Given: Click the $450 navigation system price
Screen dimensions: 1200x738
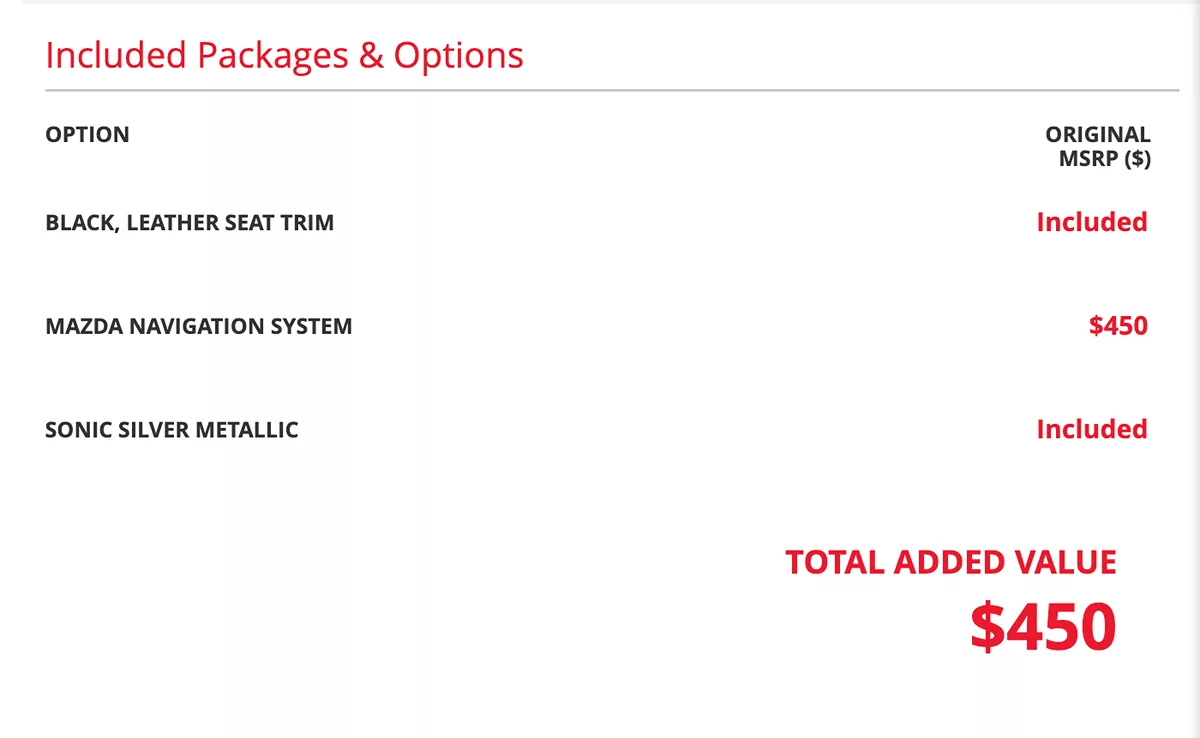Looking at the screenshot, I should click(x=1118, y=326).
